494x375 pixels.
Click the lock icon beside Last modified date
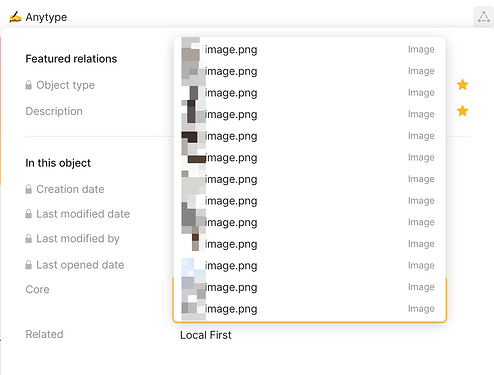coord(29,214)
